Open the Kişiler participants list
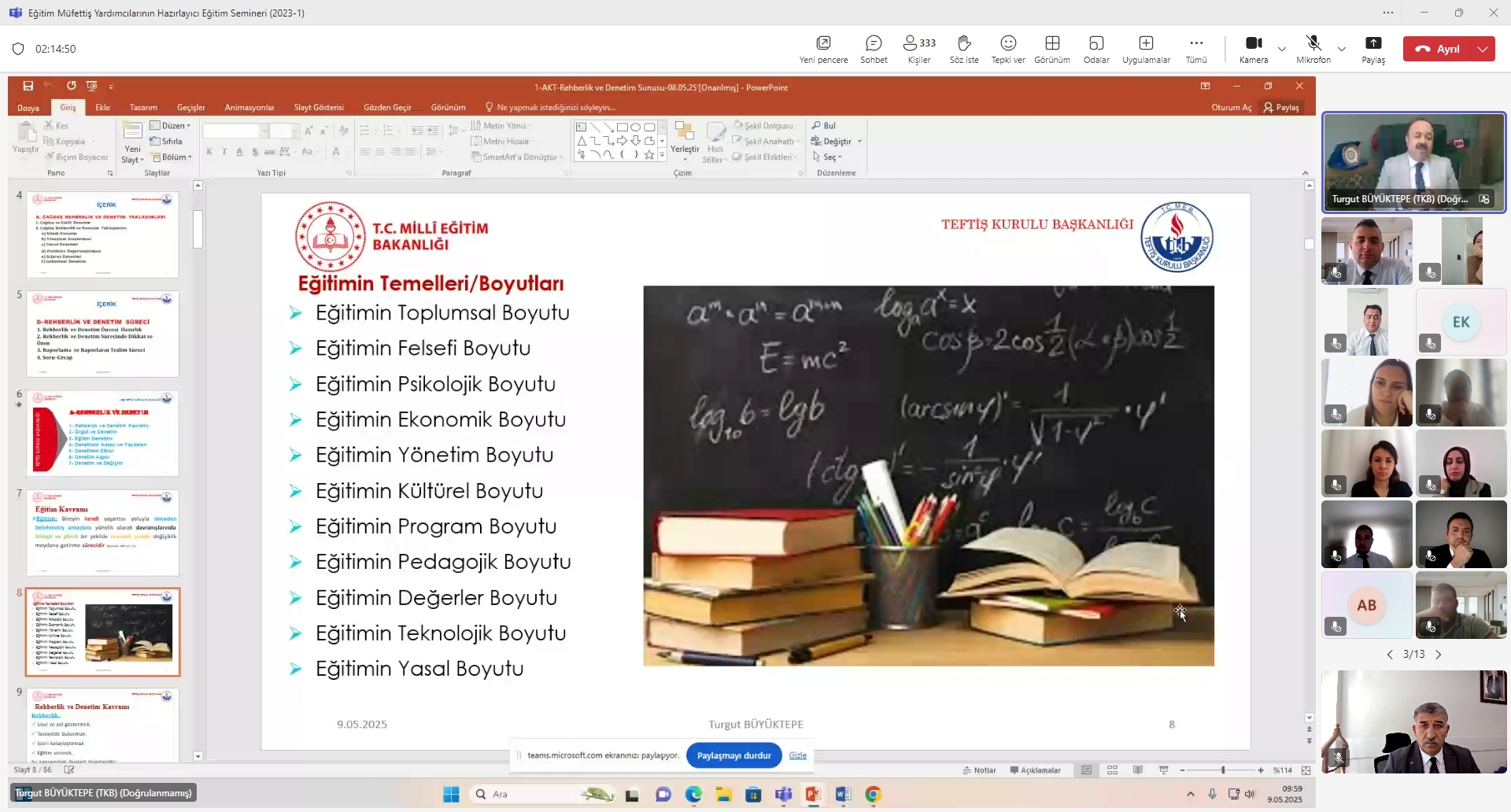The image size is (1511, 812). click(x=919, y=49)
